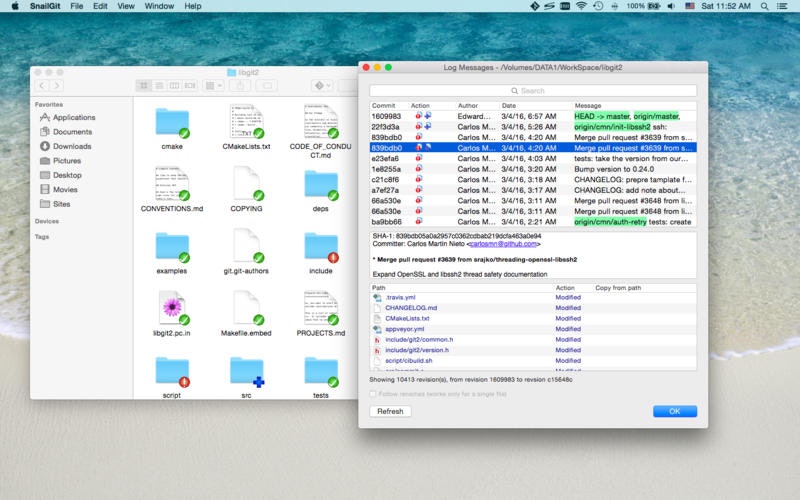Screen dimensions: 800x500
Task: Select commit a7ef27a row
Action: [533, 190]
